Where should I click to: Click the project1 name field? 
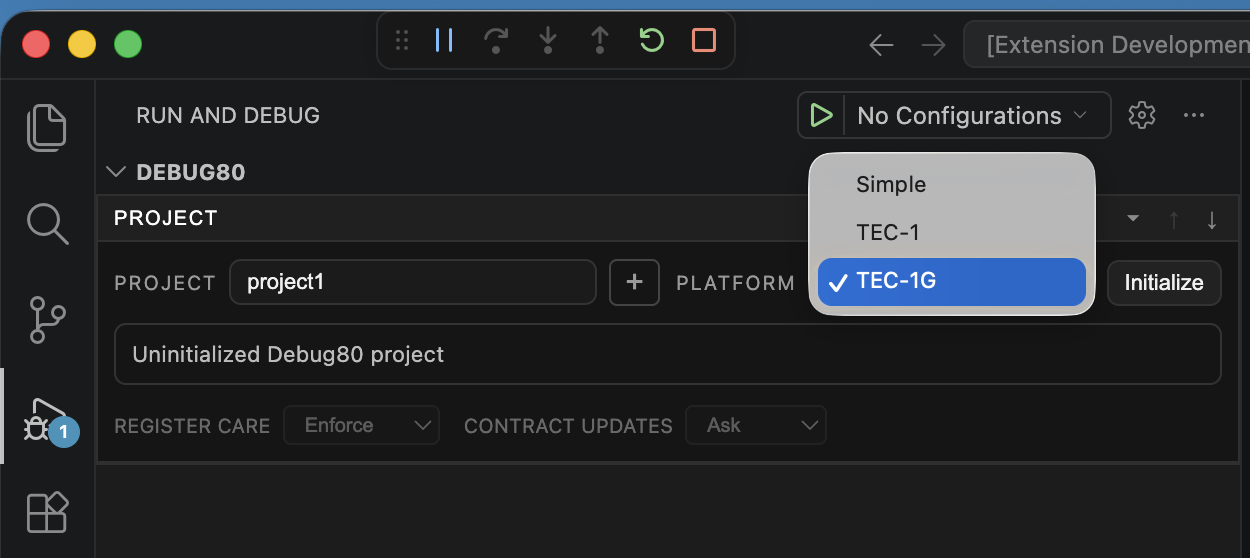coord(413,282)
